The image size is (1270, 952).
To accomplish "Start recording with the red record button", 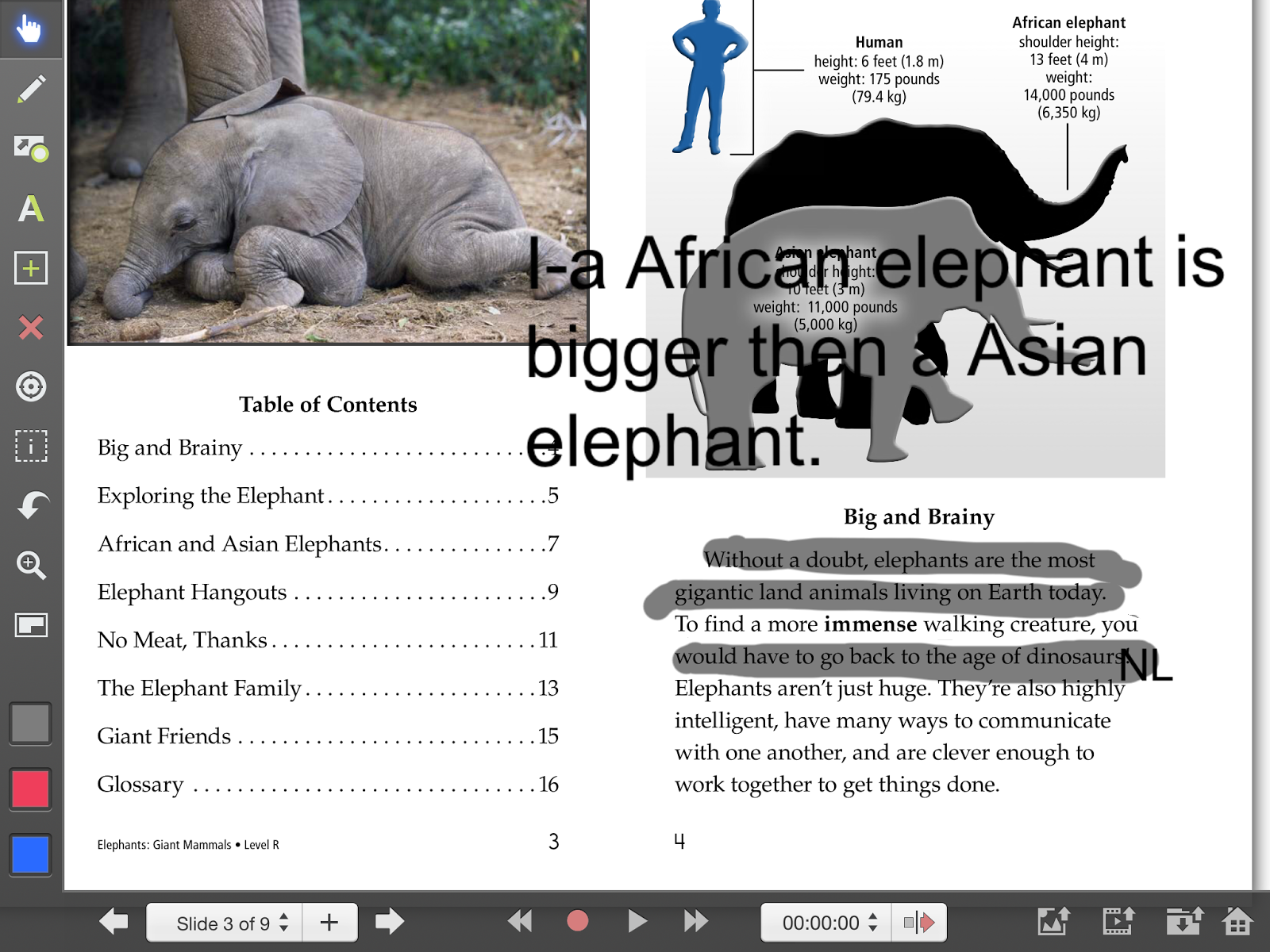I will 576,922.
